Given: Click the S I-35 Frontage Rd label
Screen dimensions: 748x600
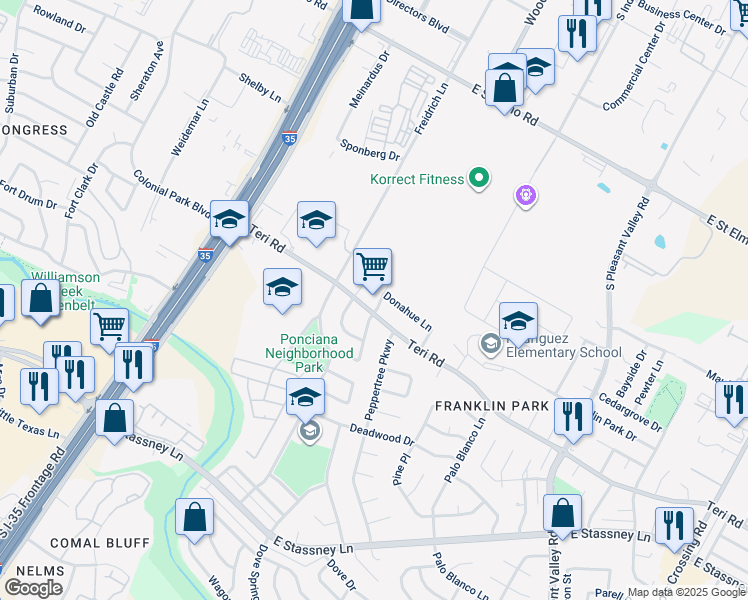Looking at the screenshot, I should pyautogui.click(x=32, y=493).
